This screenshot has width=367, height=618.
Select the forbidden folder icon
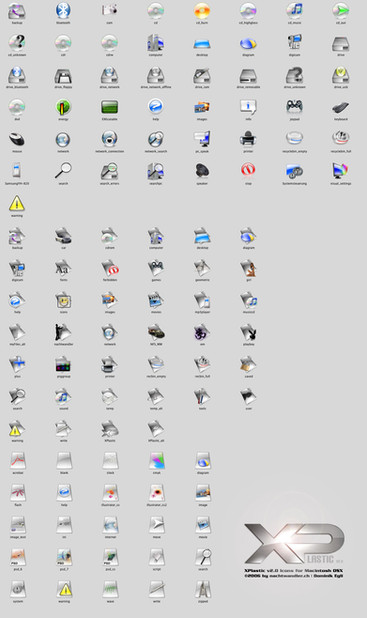110,268
